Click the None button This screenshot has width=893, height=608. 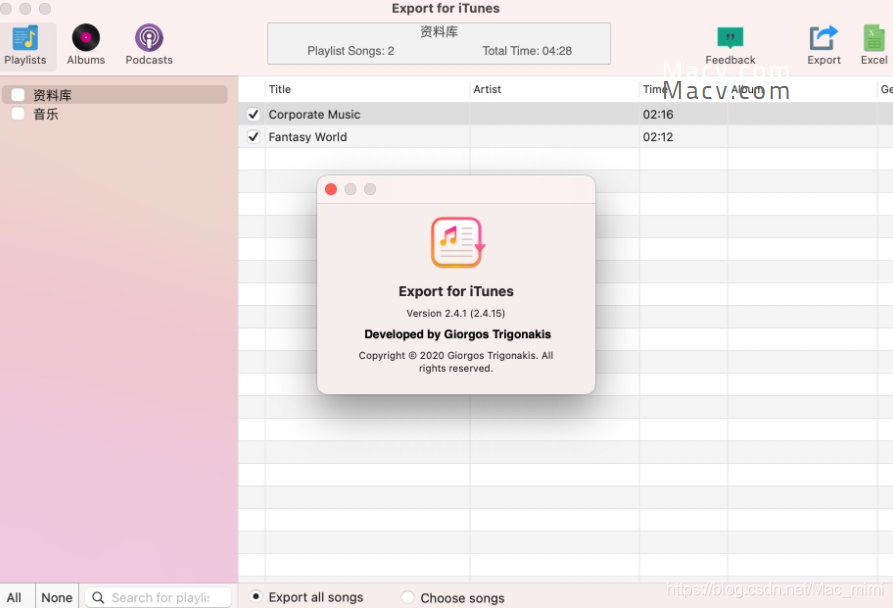coord(57,597)
